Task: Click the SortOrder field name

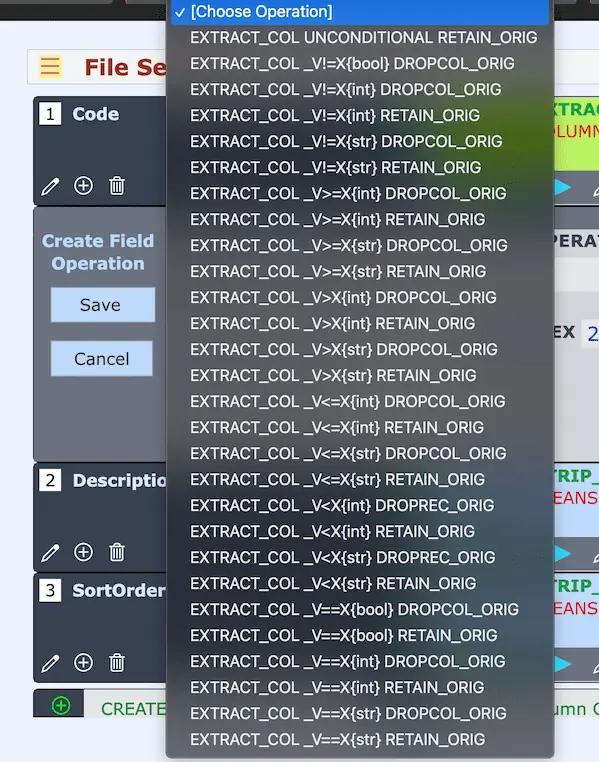Action: [x=119, y=590]
